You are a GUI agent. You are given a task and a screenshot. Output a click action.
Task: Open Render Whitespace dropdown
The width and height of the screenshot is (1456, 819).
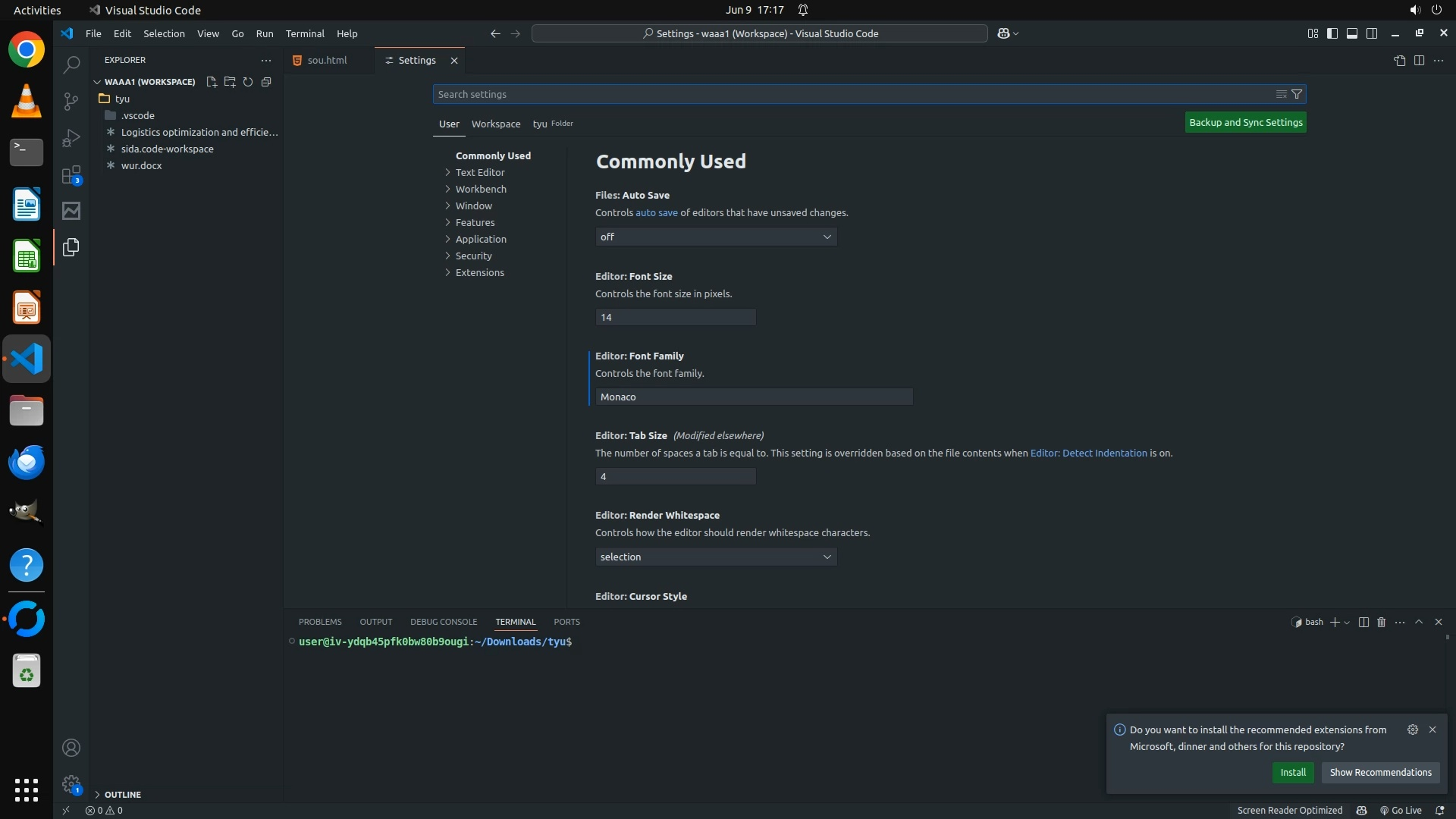point(716,557)
